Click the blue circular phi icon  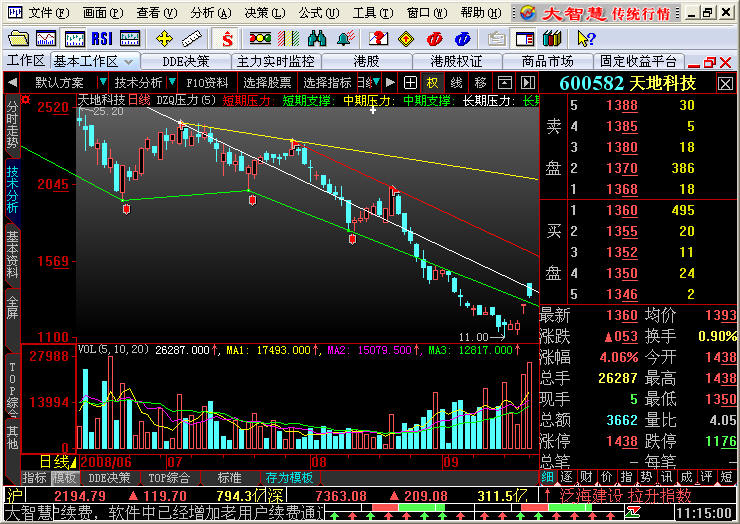point(462,38)
